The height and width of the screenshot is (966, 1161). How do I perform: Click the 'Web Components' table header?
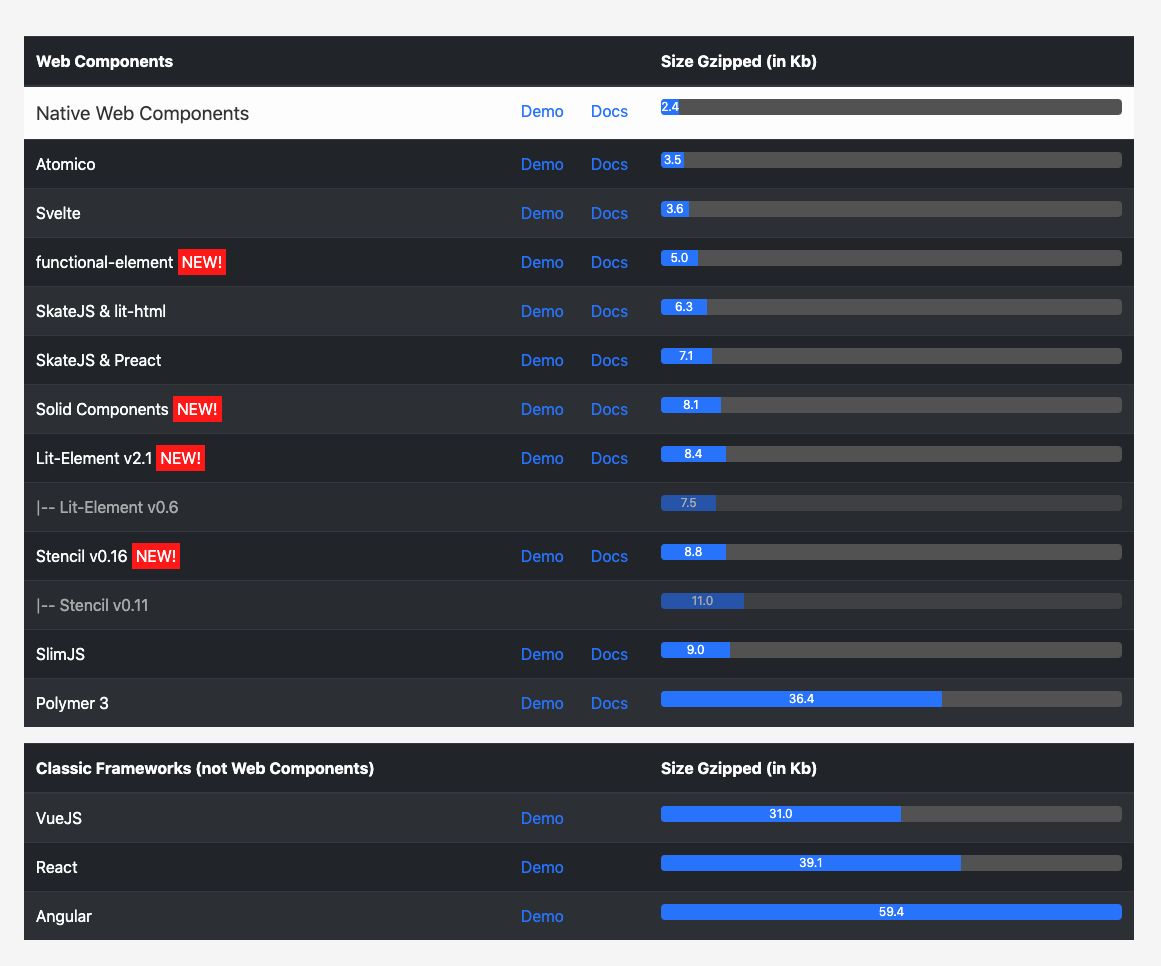(x=104, y=61)
